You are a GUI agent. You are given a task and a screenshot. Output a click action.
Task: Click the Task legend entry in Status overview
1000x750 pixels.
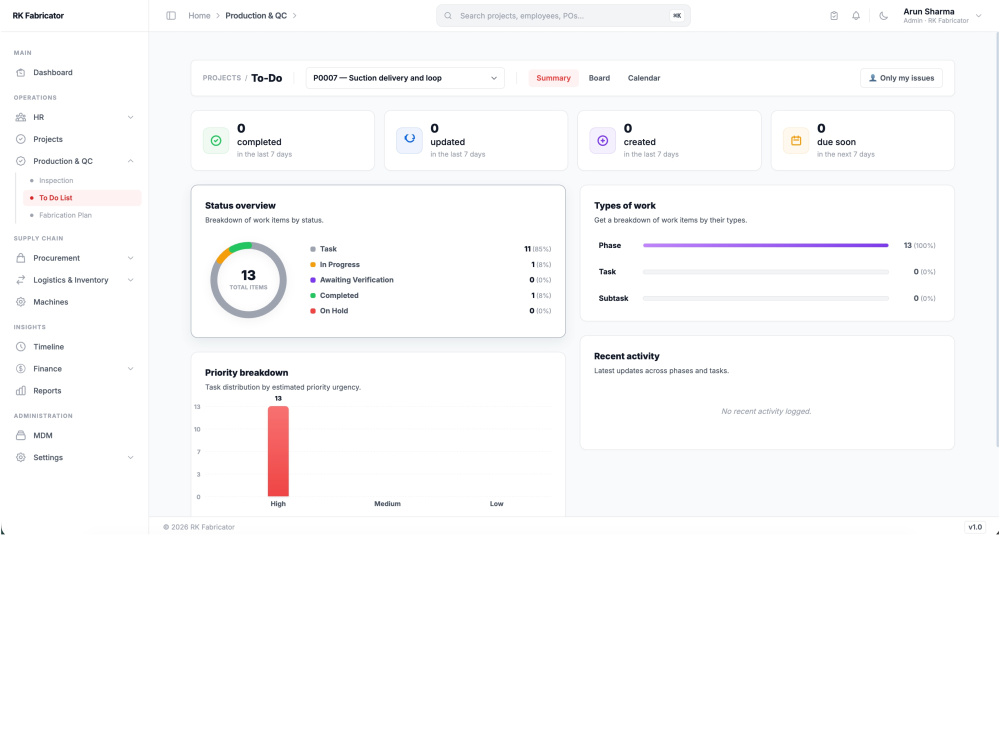point(430,249)
